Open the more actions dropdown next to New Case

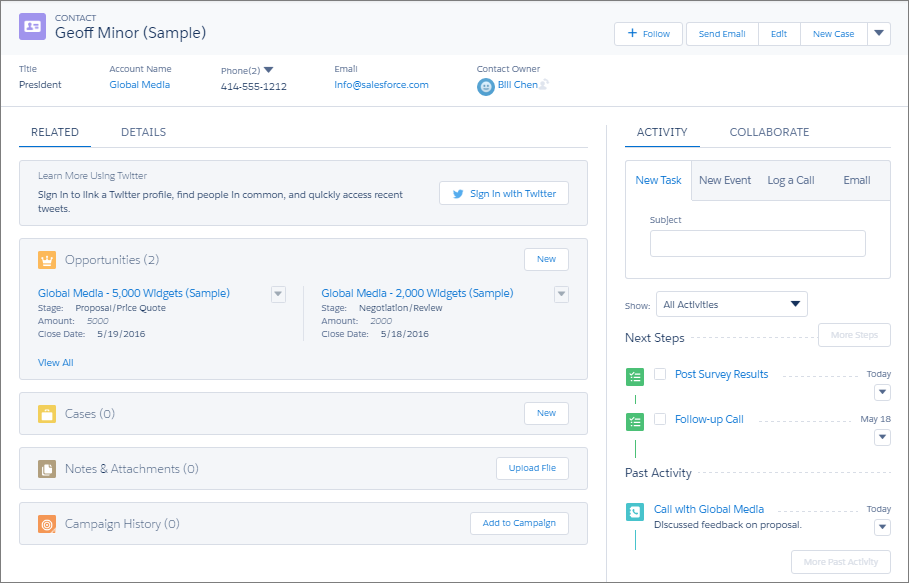(879, 34)
